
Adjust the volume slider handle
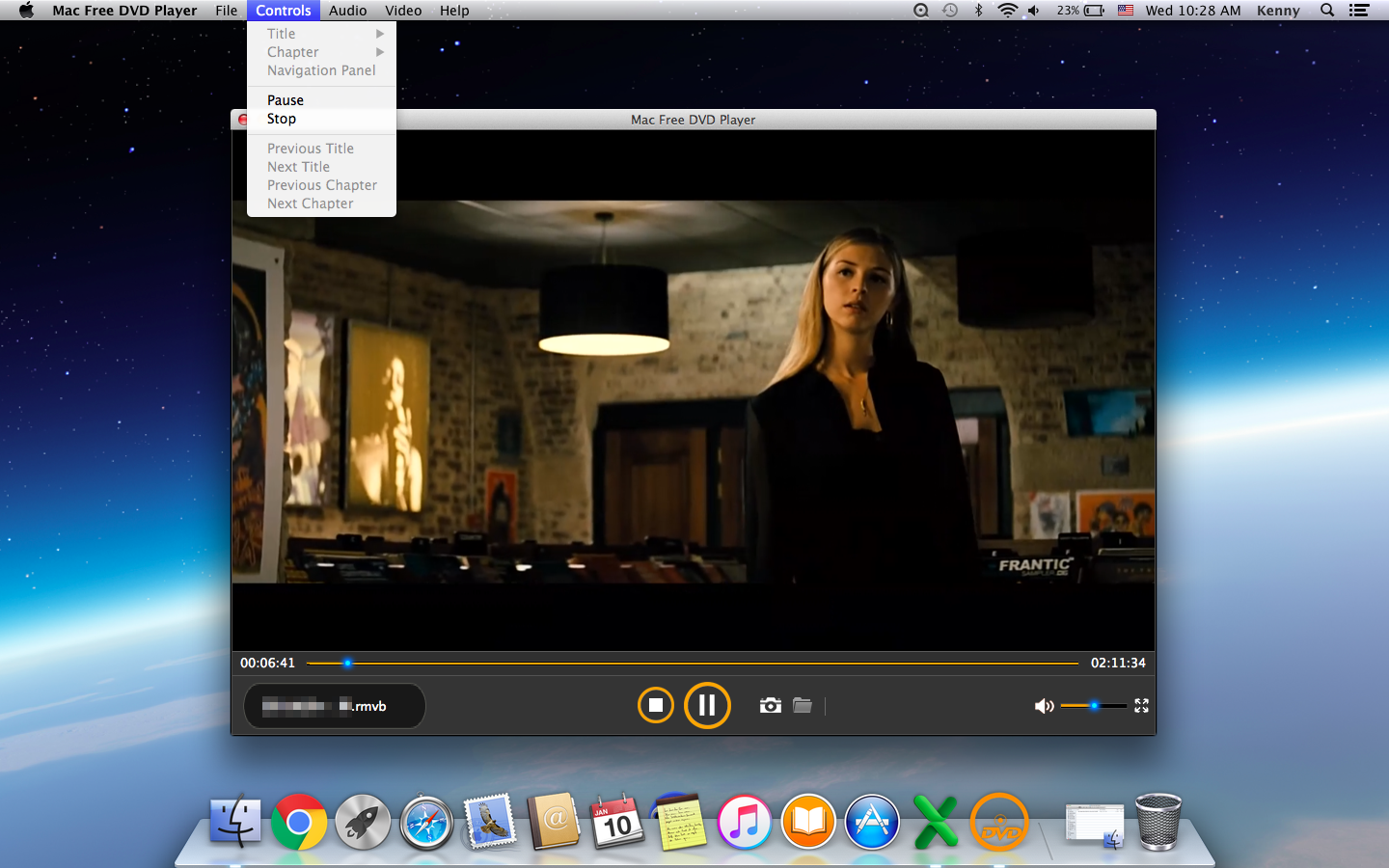1095,706
